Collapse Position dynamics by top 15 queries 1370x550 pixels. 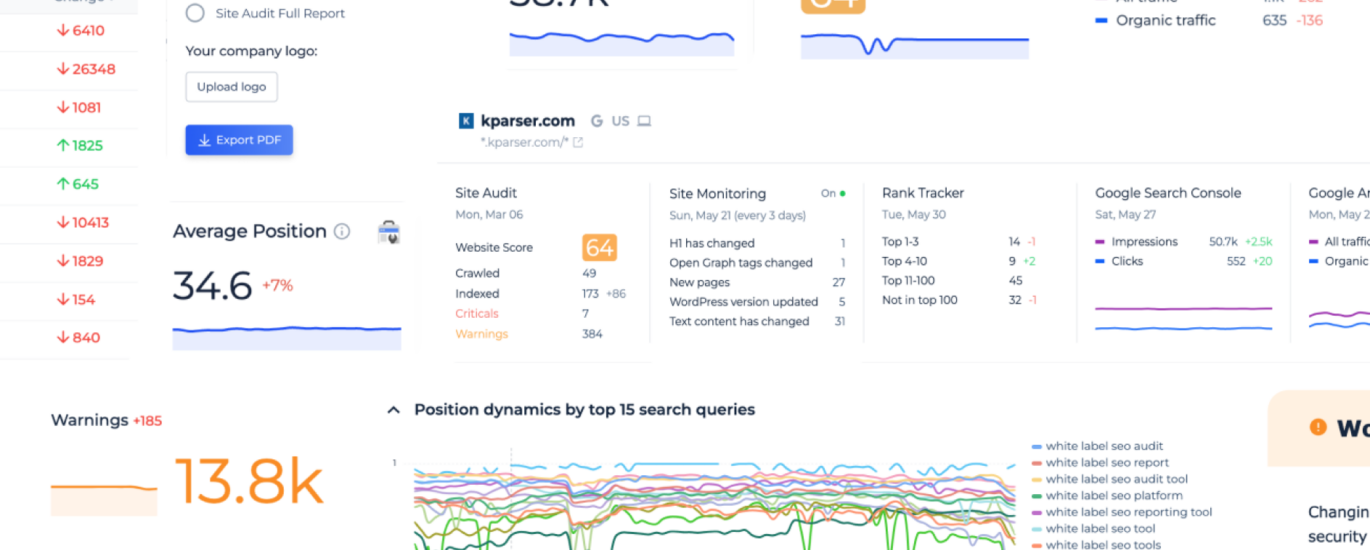393,410
